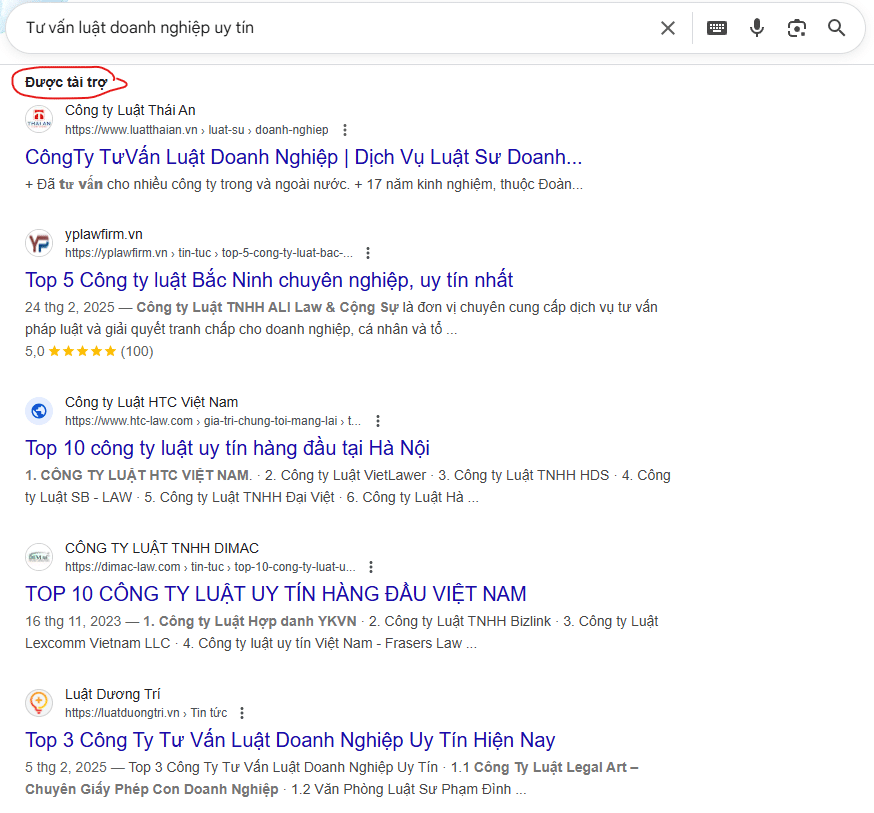Viewport: 874px width, 813px height.
Task: Search by image using camera lens icon
Action: [797, 28]
